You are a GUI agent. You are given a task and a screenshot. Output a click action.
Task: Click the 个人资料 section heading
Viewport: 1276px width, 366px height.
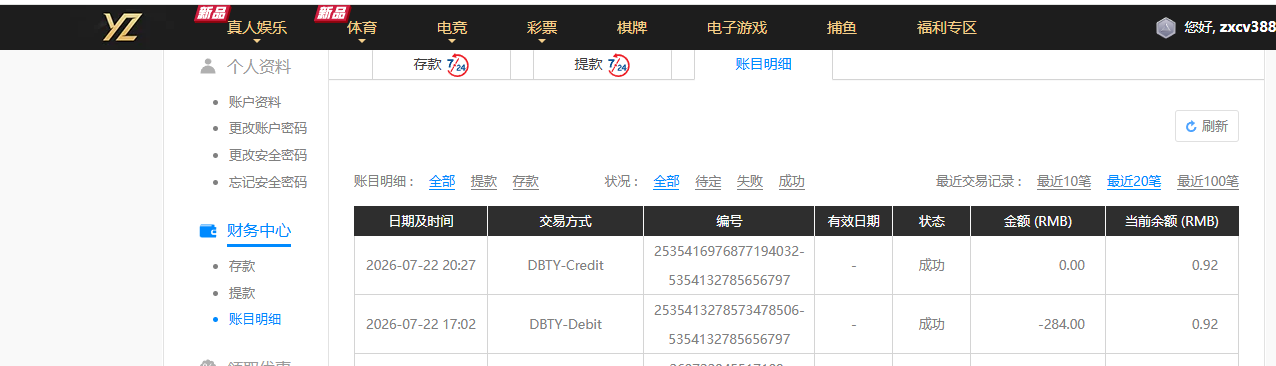259,67
